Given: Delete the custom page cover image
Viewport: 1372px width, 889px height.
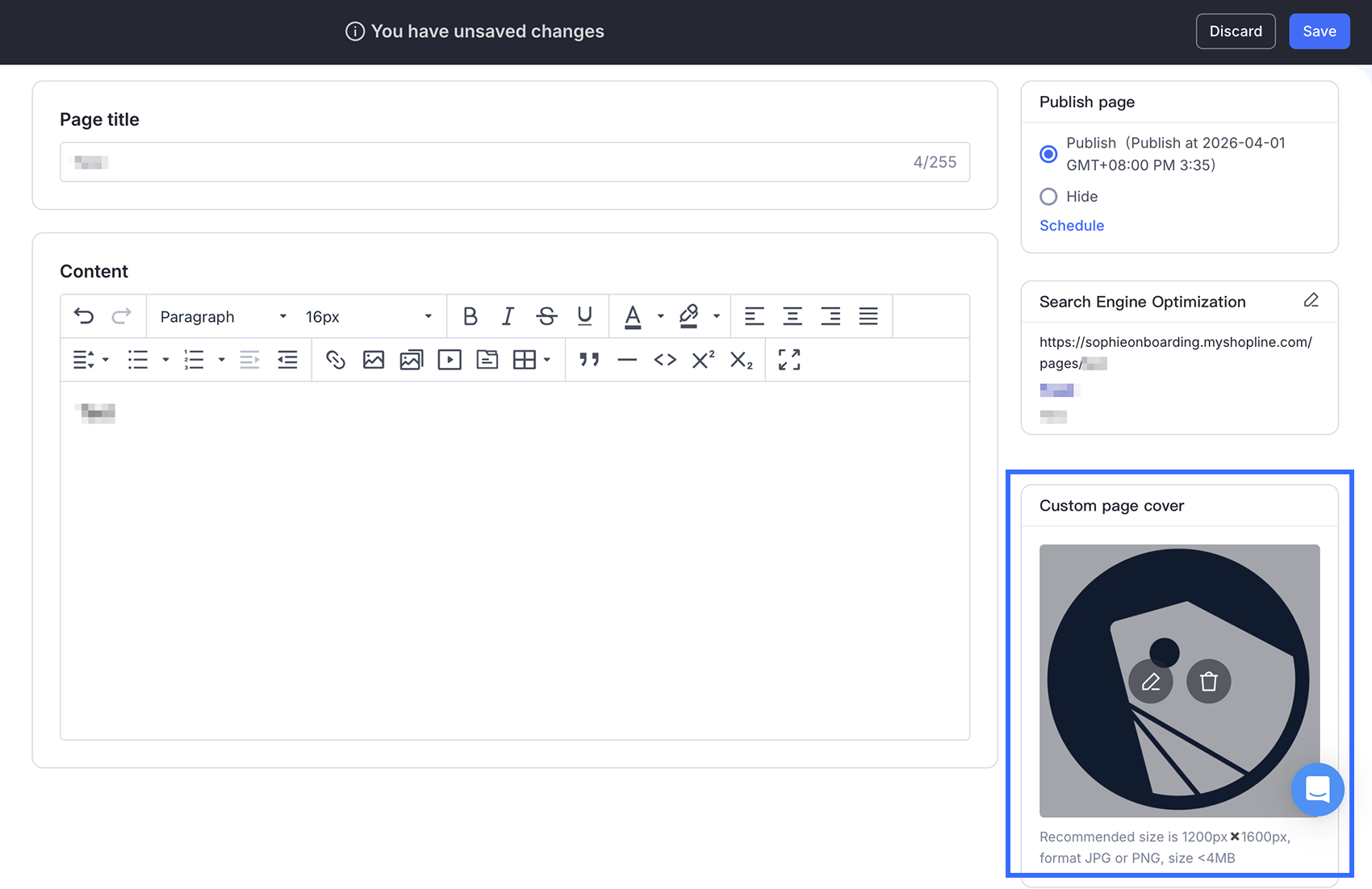Looking at the screenshot, I should point(1208,682).
